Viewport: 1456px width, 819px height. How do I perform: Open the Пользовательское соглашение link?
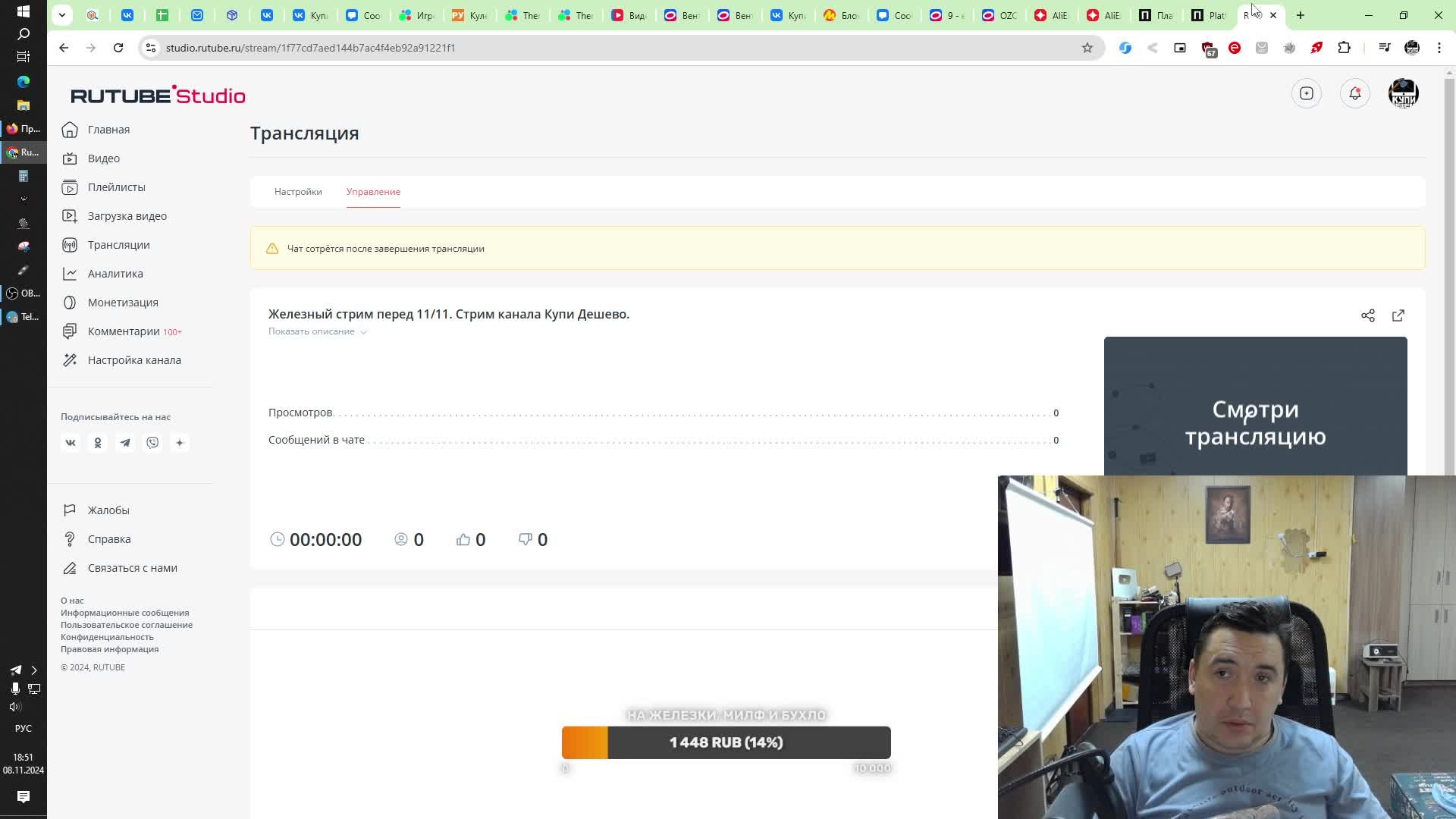tap(127, 625)
